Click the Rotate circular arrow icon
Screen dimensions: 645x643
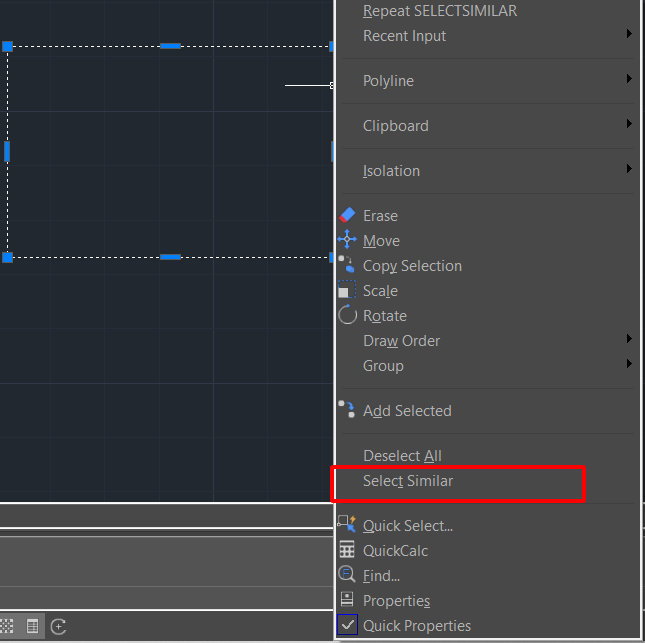click(x=347, y=315)
